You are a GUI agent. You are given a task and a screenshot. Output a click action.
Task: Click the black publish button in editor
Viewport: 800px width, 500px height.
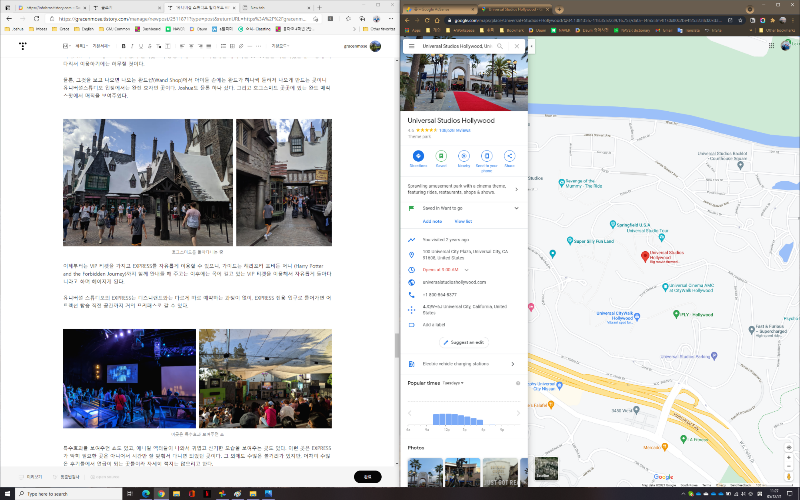tap(367, 477)
